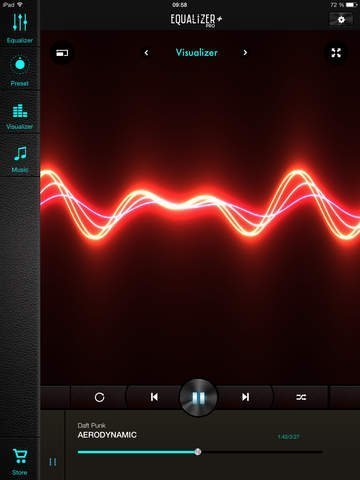Click the picture-in-picture layout icon

coord(62,53)
